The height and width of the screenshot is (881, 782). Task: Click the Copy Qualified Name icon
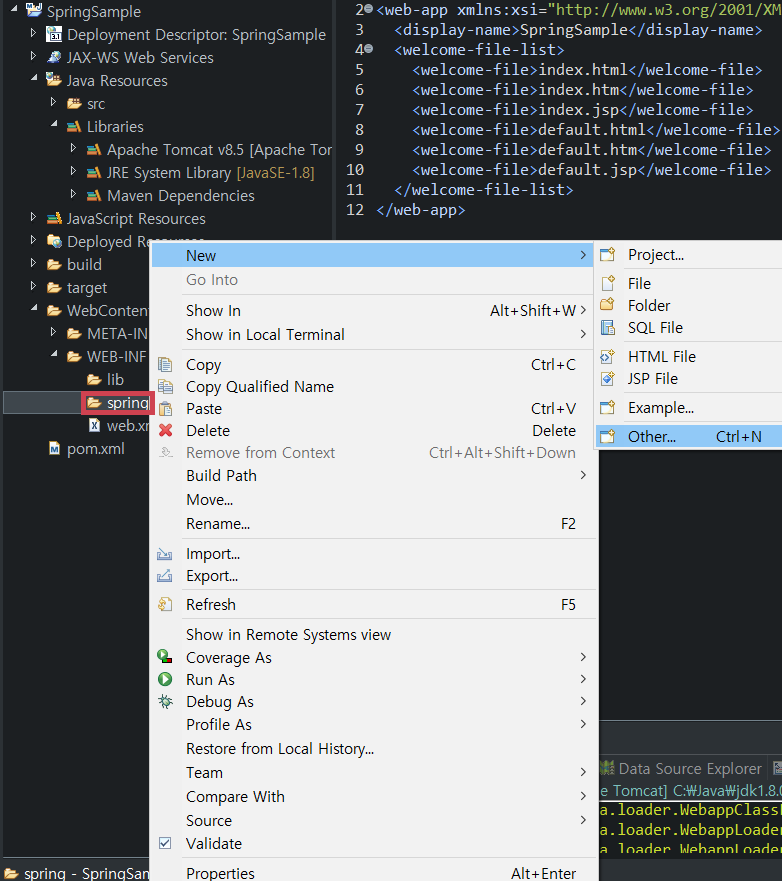(x=165, y=387)
